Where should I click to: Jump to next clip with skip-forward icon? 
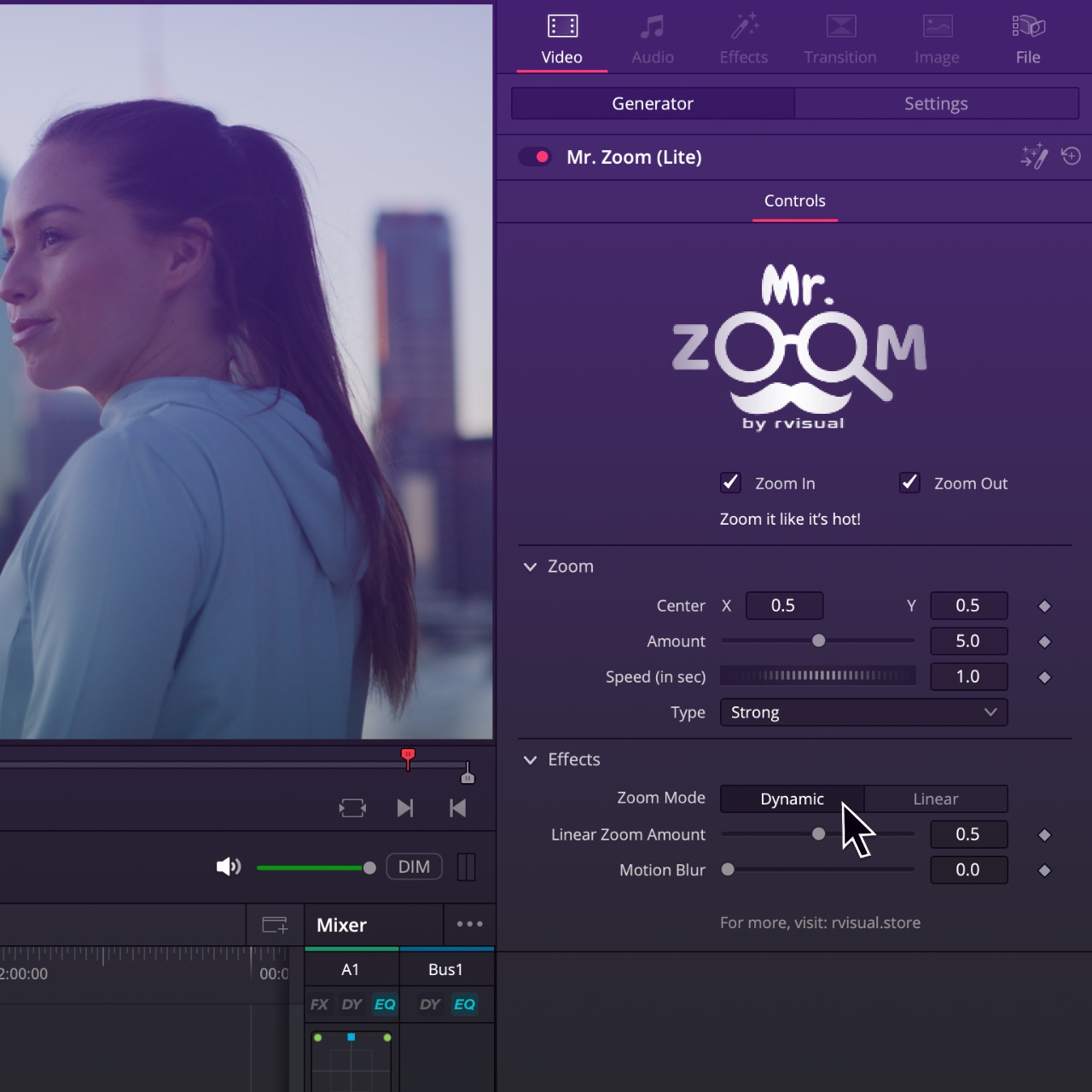point(405,808)
